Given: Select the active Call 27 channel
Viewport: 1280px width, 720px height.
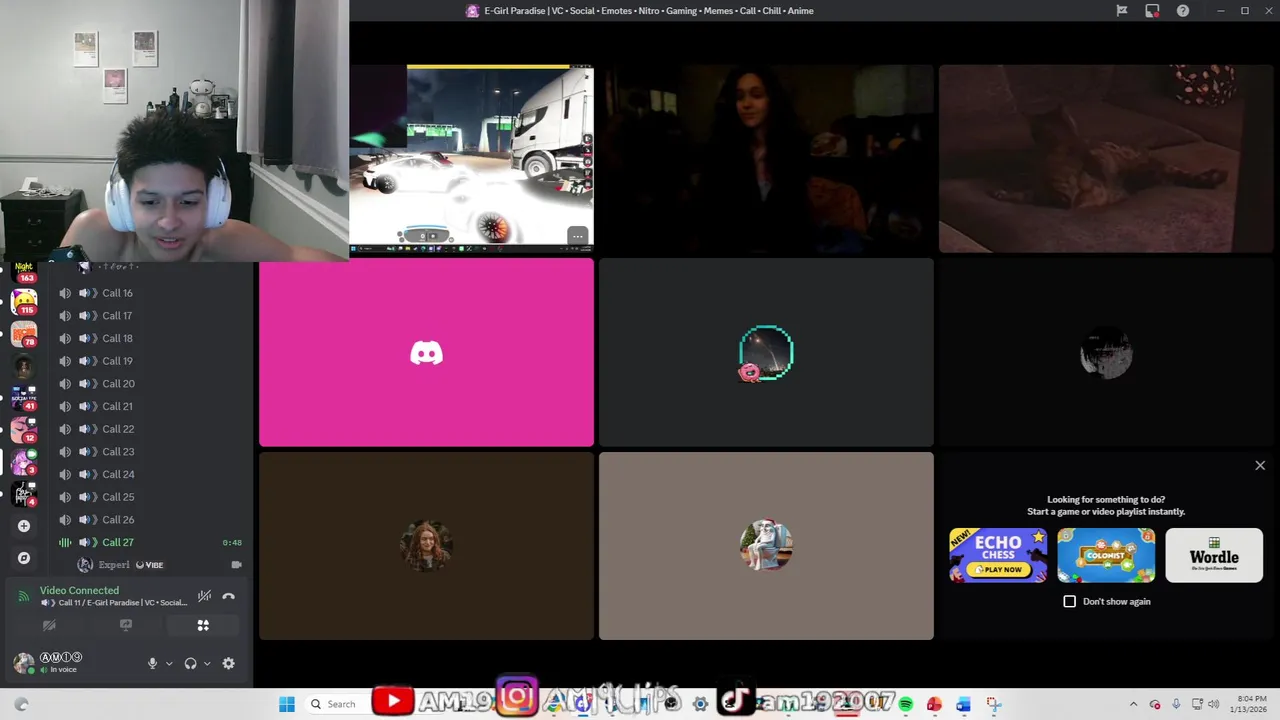Looking at the screenshot, I should (x=150, y=542).
